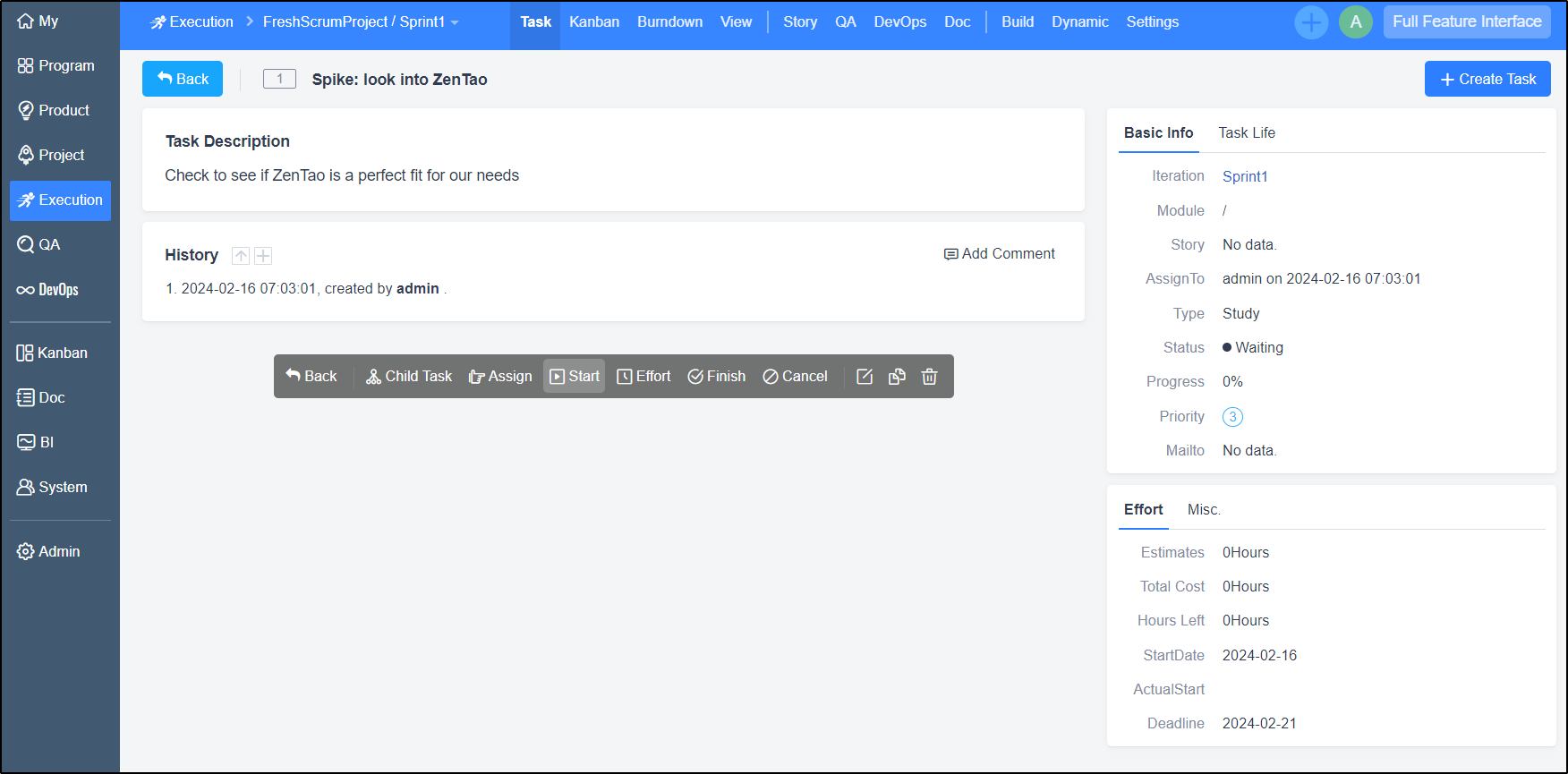Select the Effort tab

point(1144,510)
